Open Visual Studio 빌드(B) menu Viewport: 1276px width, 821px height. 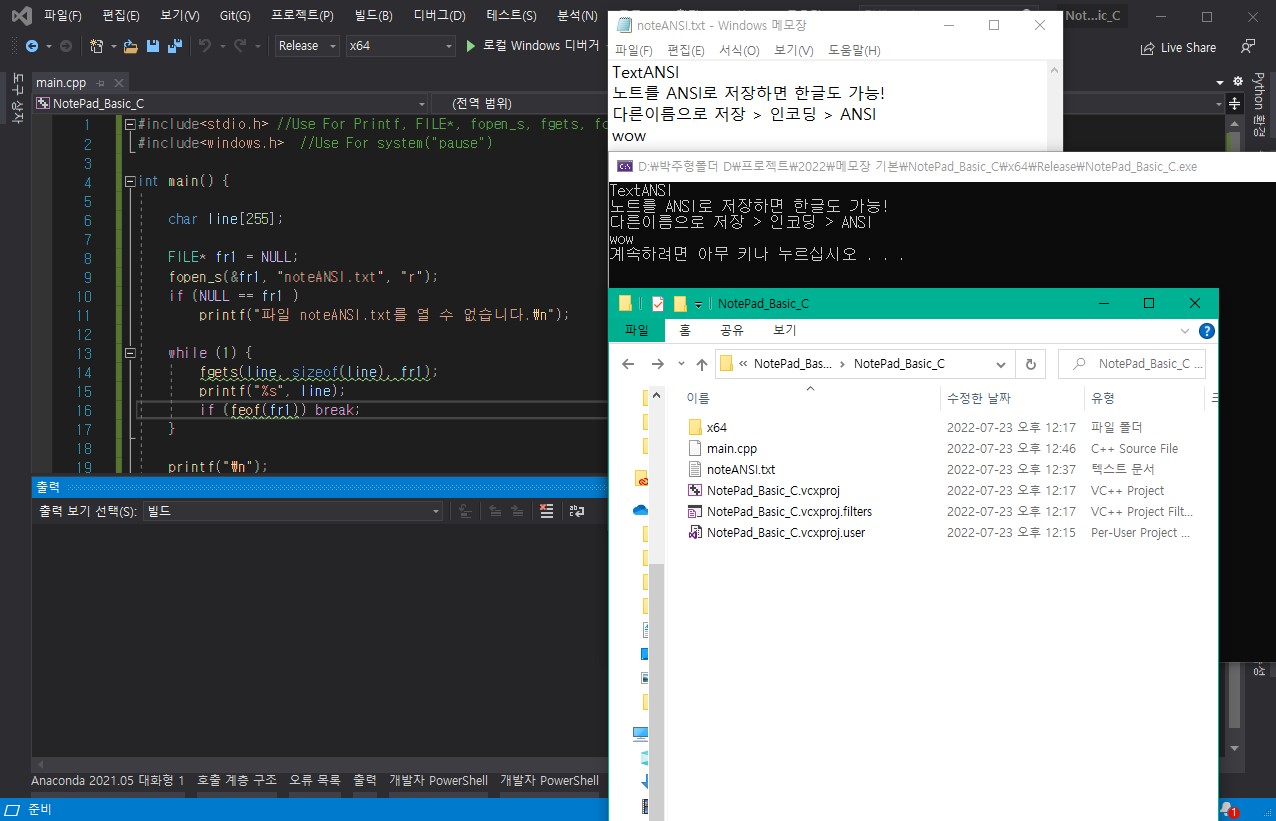click(x=373, y=16)
